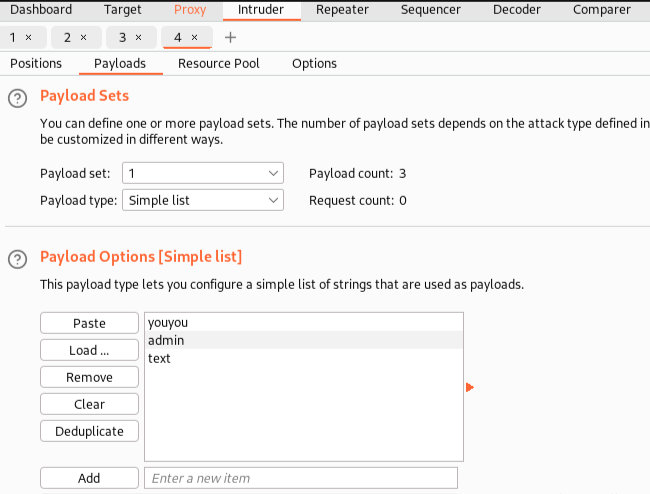Image resolution: width=650 pixels, height=494 pixels.
Task: Switch to Proxy tab
Action: click(x=190, y=10)
